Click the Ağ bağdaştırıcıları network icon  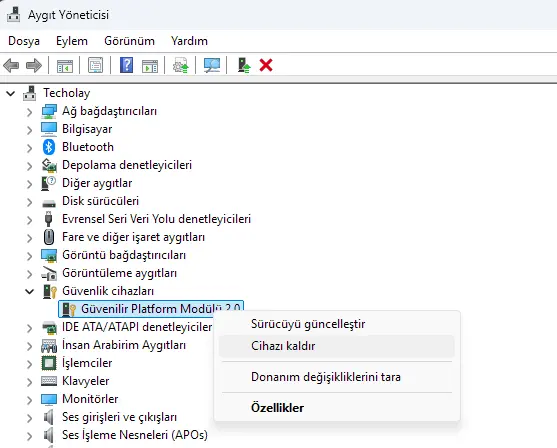coord(49,111)
